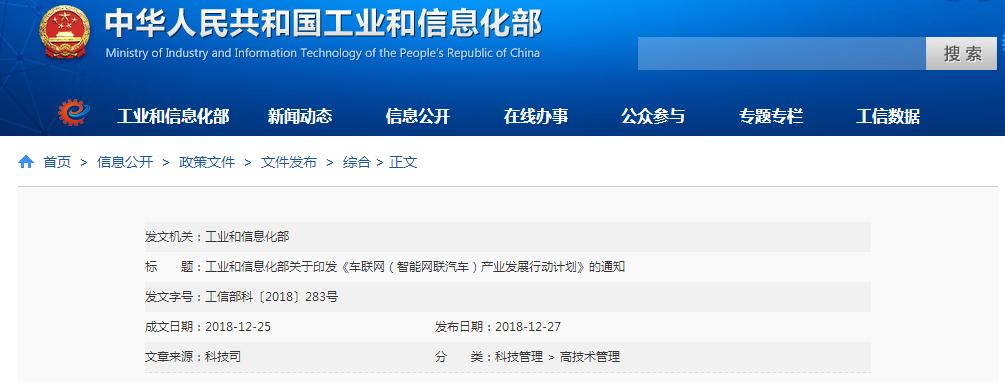1005x383 pixels.
Task: Click 信息公开 breadcrumb link
Action: (x=125, y=163)
